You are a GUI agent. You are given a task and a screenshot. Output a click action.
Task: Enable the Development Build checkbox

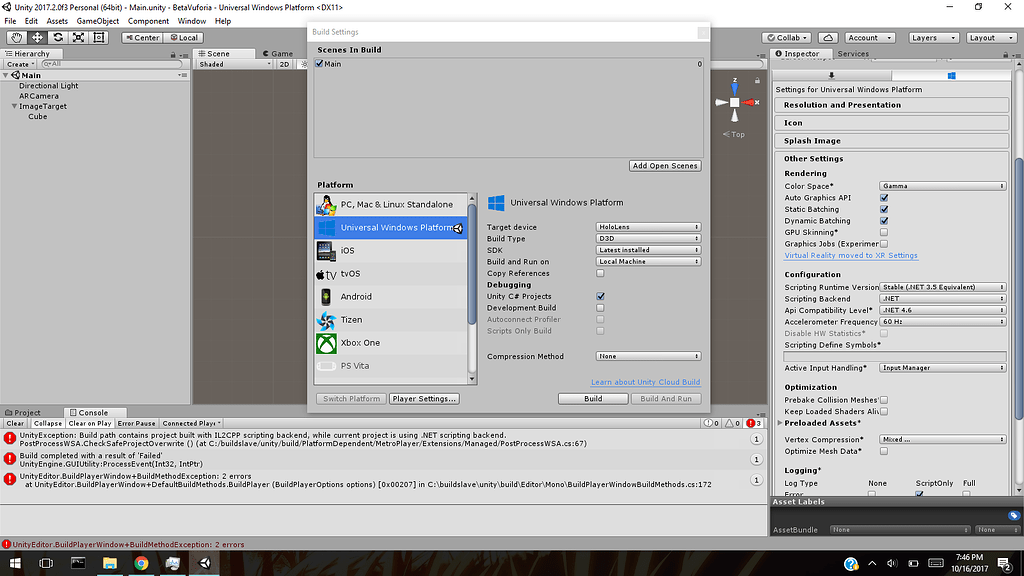pyautogui.click(x=600, y=308)
